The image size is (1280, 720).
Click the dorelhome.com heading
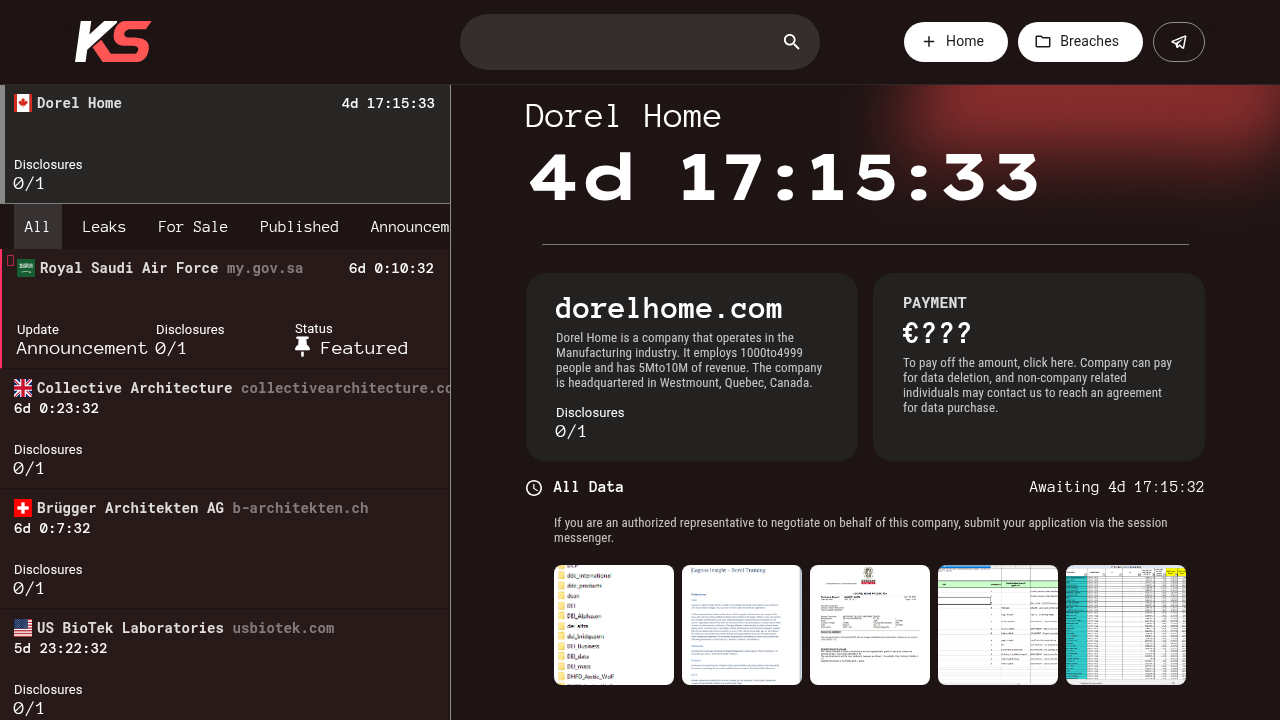click(669, 308)
